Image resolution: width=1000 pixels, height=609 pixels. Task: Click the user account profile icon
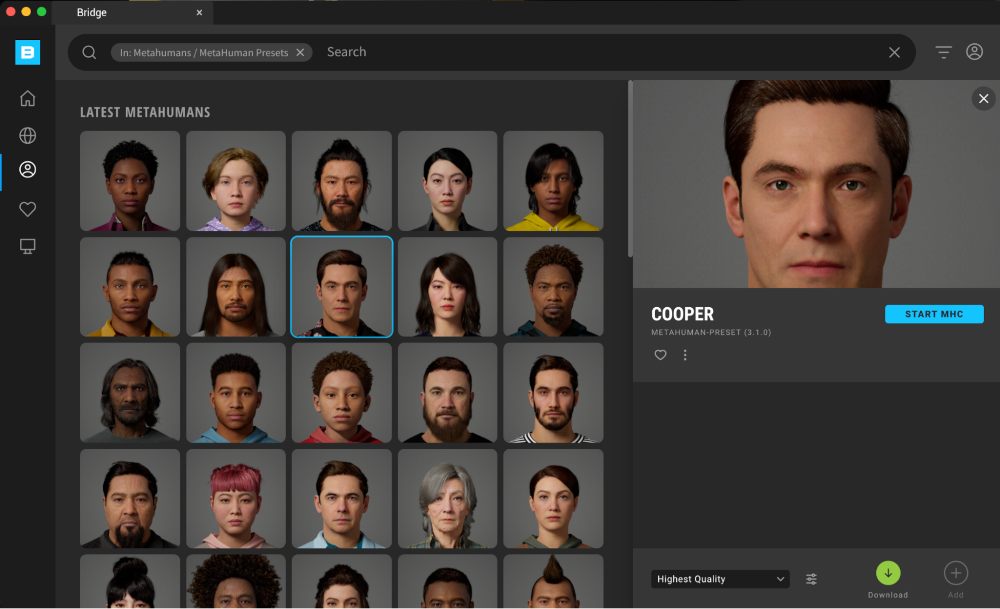coord(974,52)
